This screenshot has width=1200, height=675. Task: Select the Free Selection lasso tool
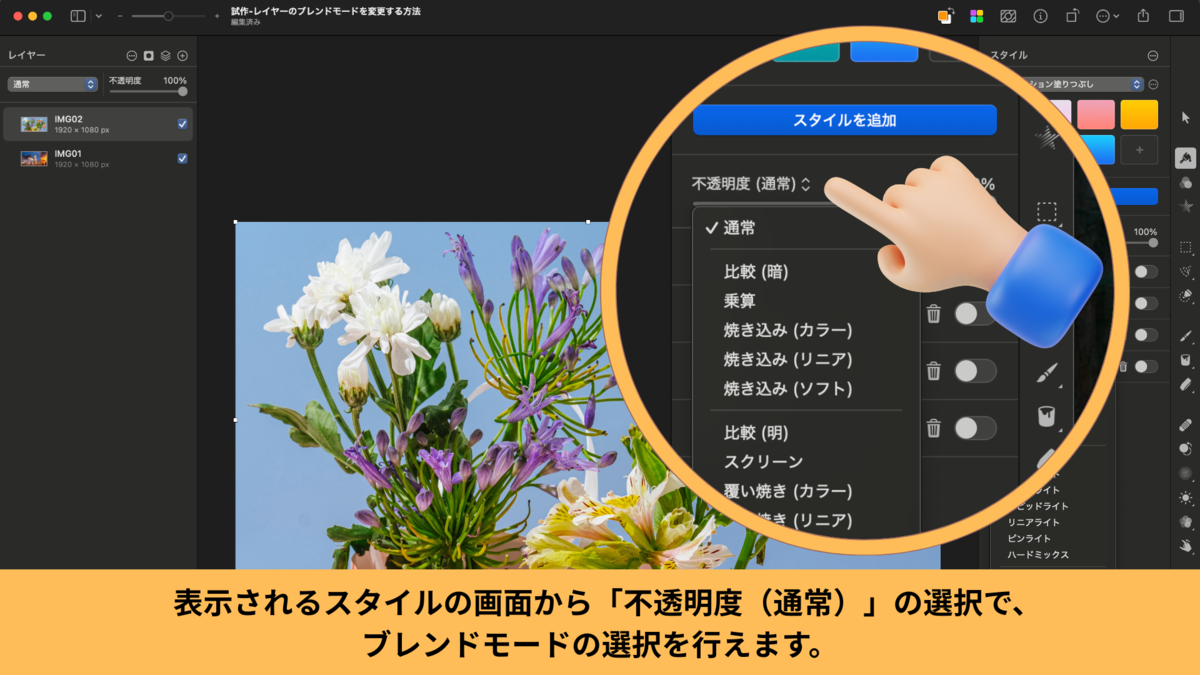(x=1186, y=271)
